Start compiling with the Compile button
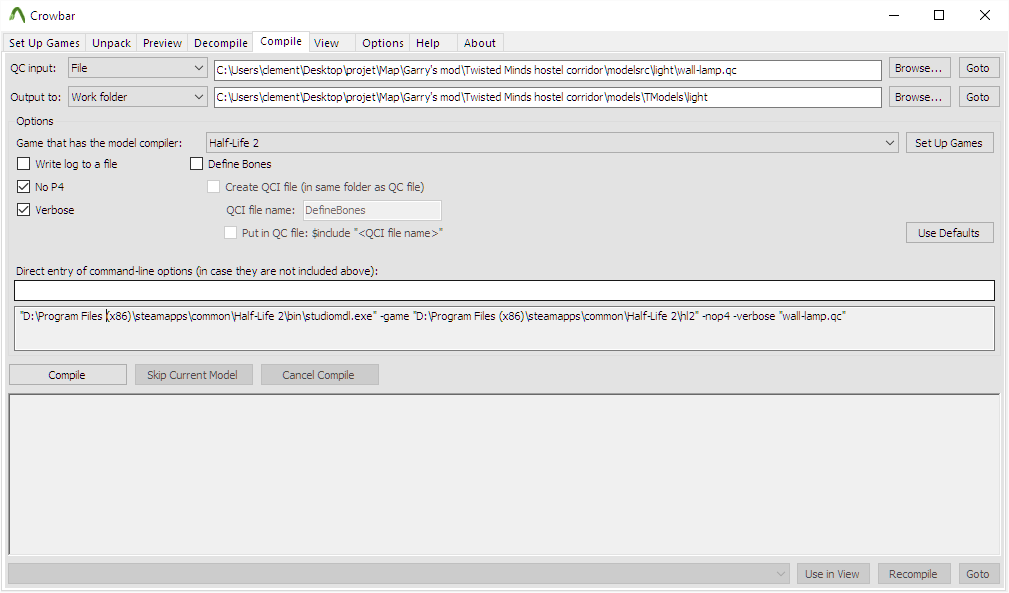This screenshot has width=1009, height=593. (x=68, y=375)
